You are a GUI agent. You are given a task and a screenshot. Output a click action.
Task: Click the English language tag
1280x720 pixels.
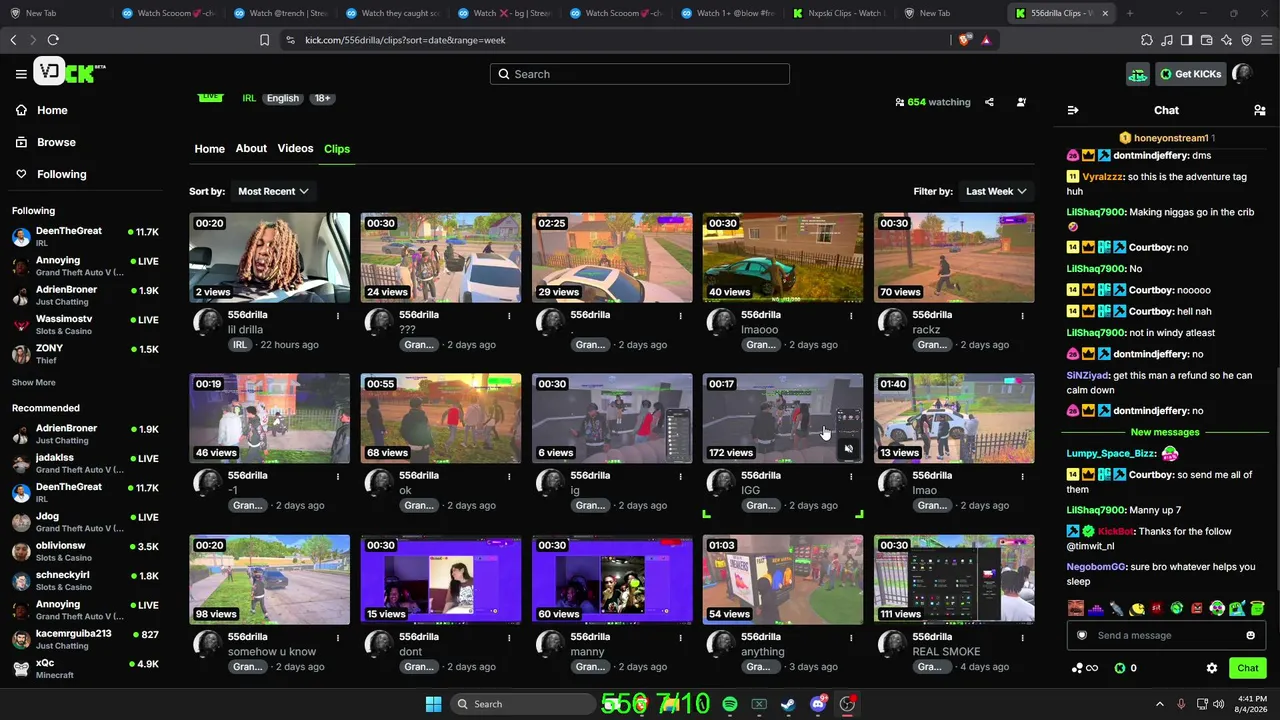point(283,98)
